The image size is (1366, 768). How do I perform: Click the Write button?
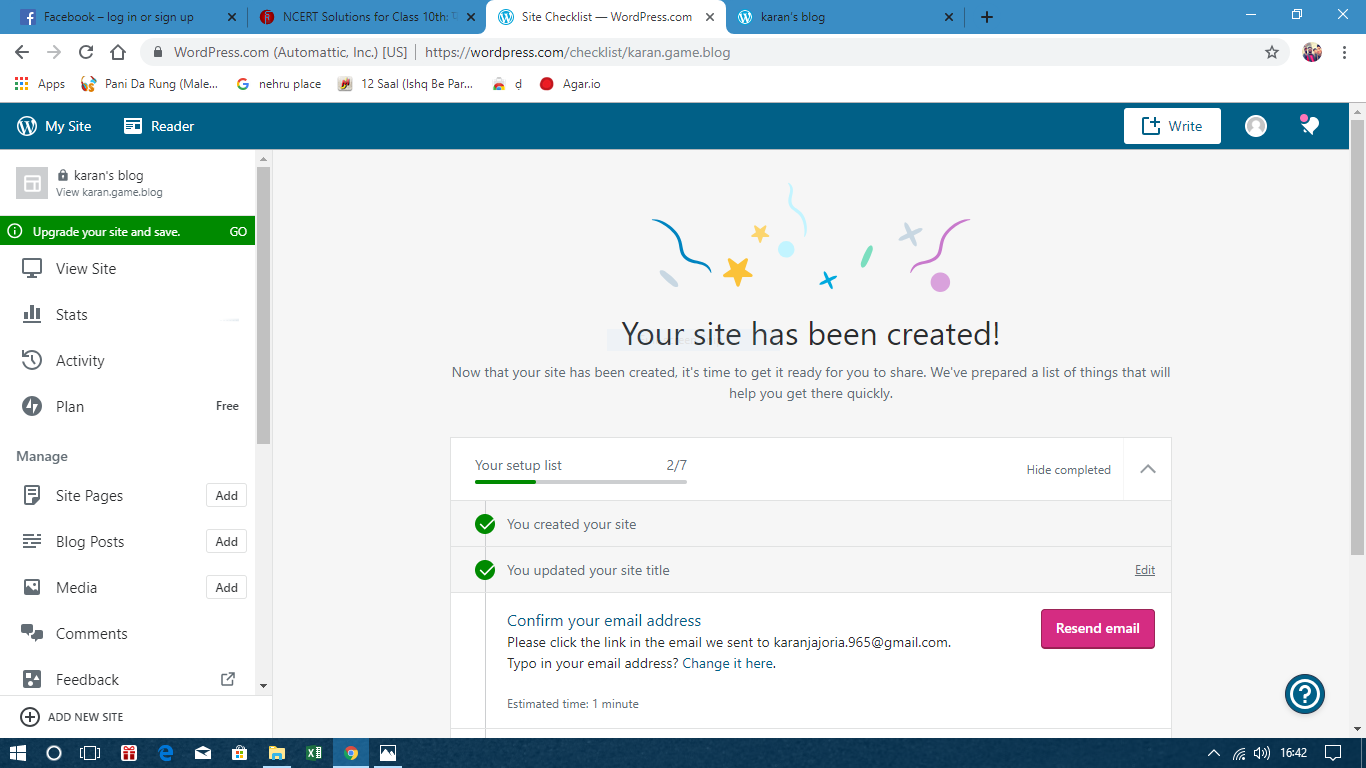pyautogui.click(x=1172, y=126)
